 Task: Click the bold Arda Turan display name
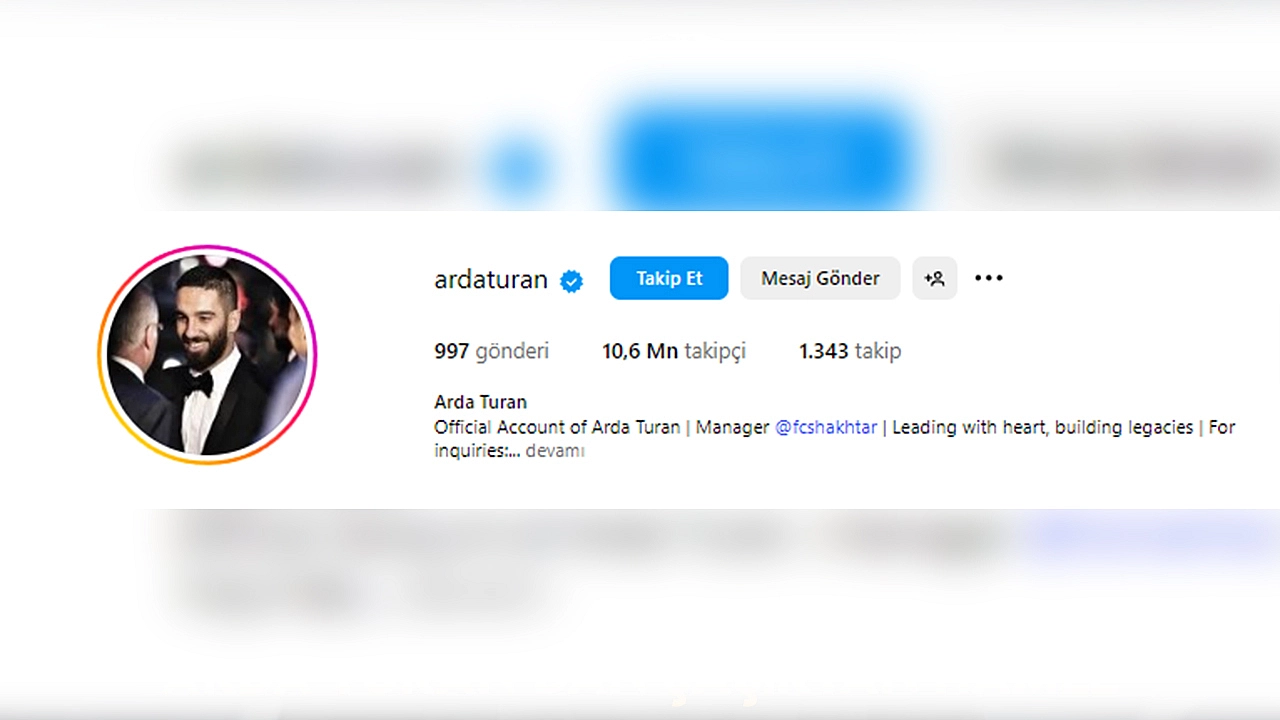tap(480, 402)
